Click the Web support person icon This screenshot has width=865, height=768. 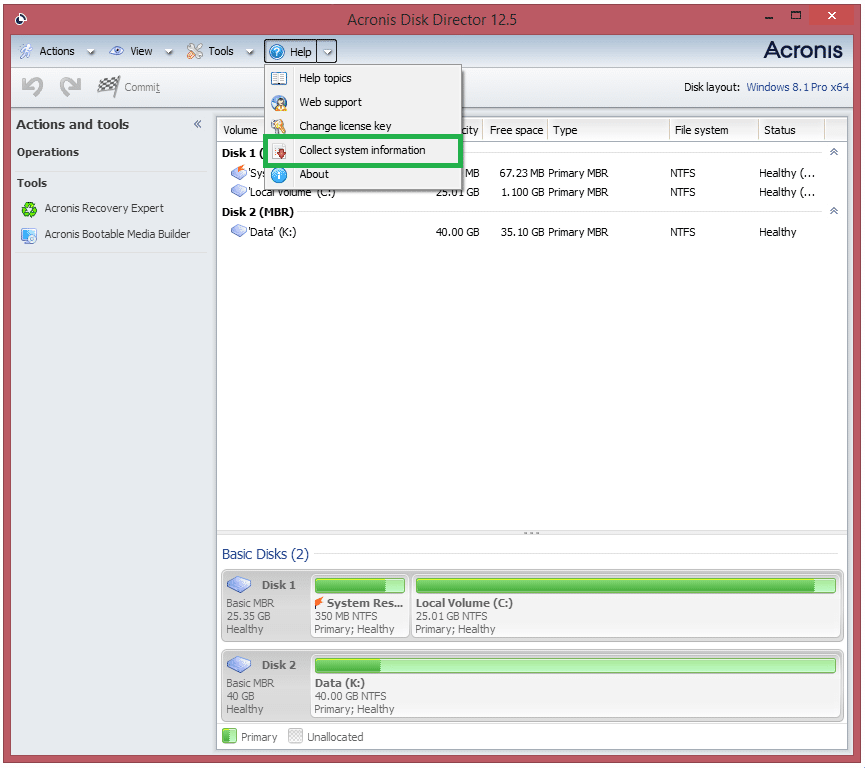click(x=279, y=103)
